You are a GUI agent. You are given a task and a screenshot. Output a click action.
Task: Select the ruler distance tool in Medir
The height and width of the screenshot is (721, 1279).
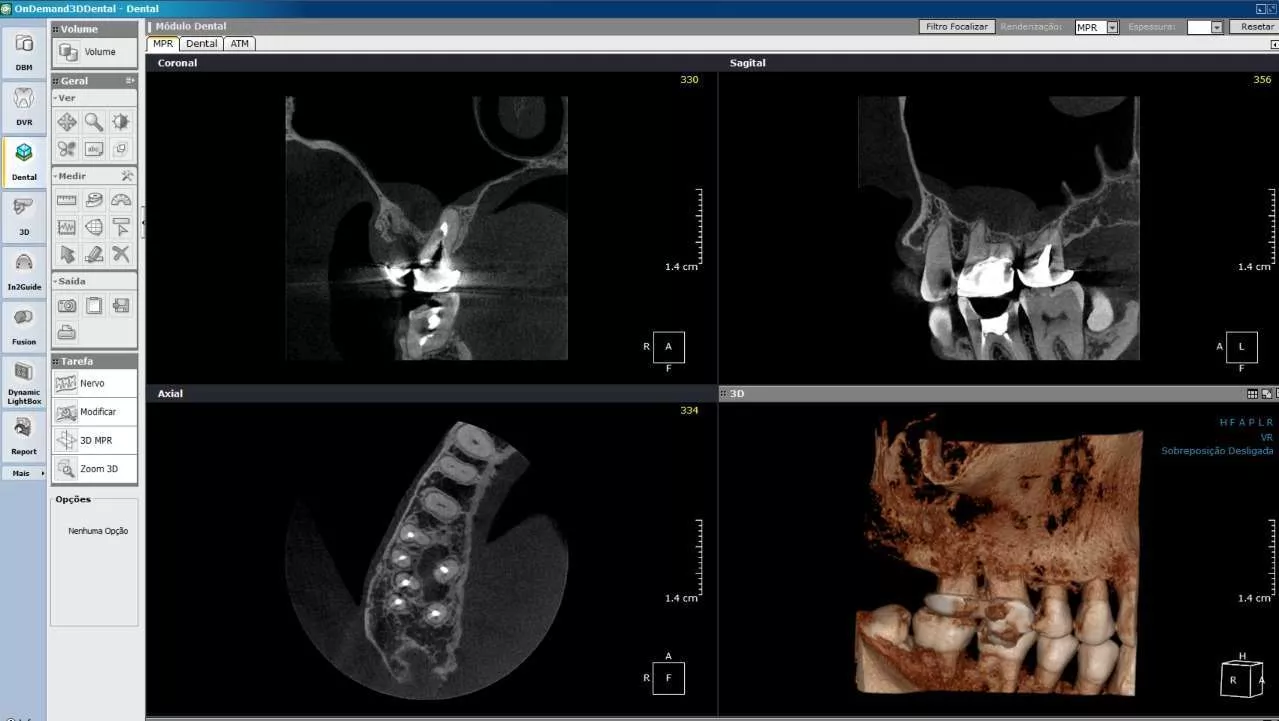[x=66, y=199]
